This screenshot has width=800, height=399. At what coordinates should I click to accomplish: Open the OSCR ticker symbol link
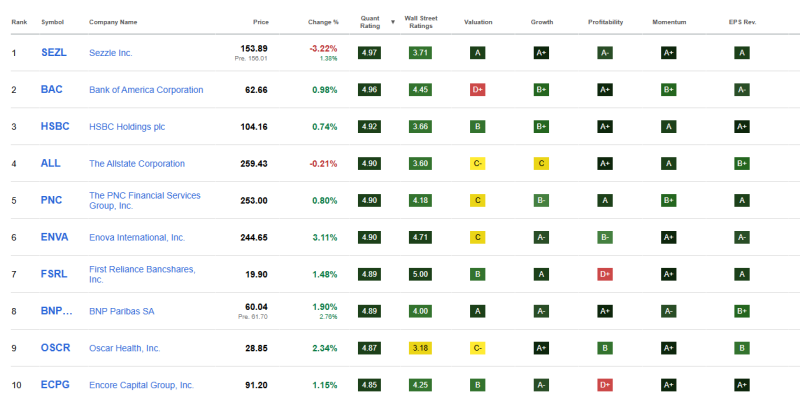click(x=56, y=348)
